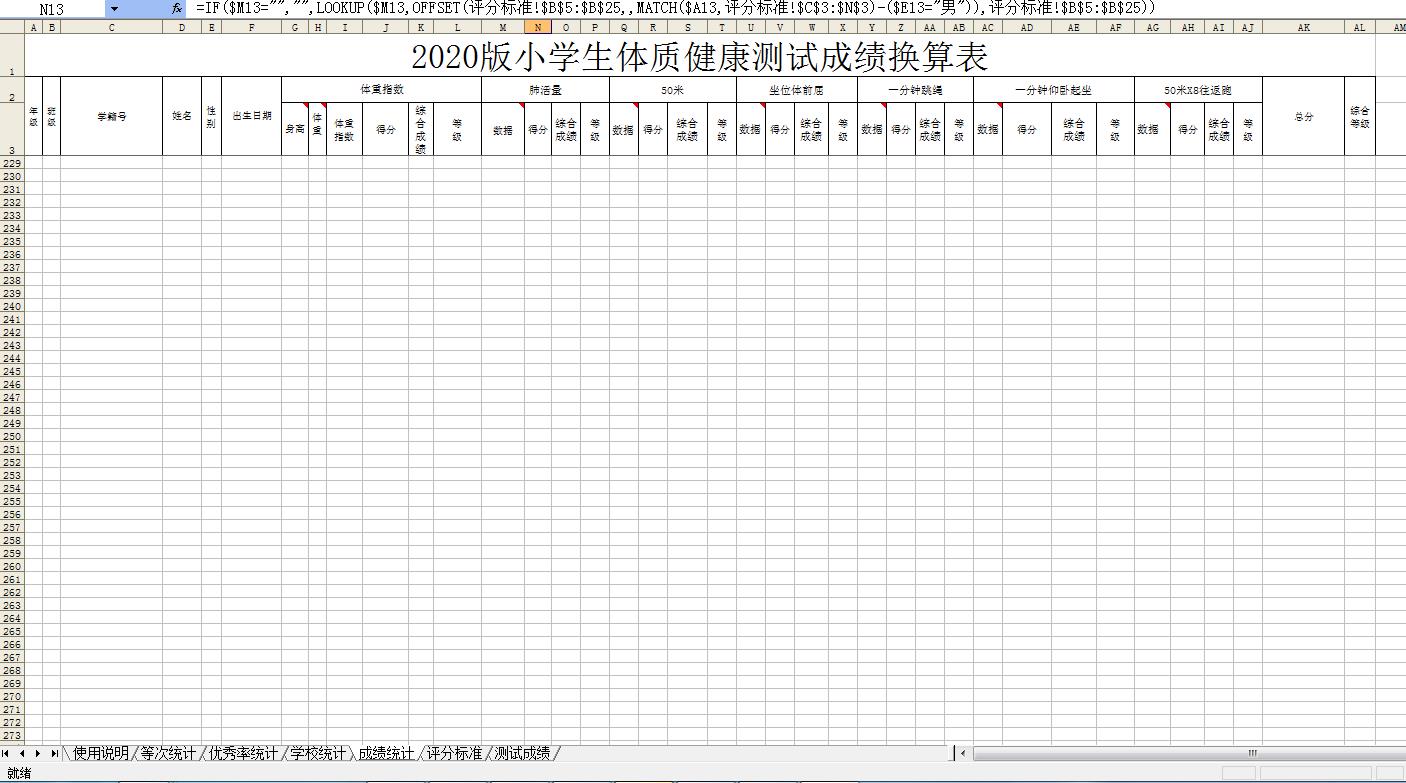Viewport: 1406px width, 783px height.
Task: Click the Name Box showing N13
Action: [55, 9]
